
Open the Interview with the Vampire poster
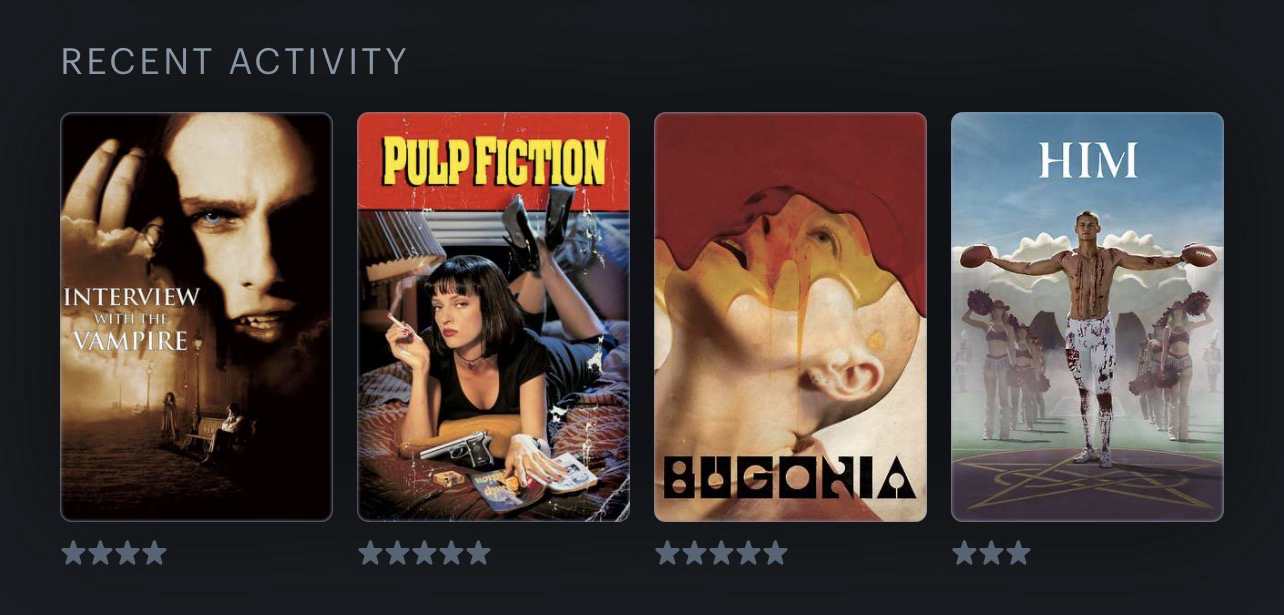[x=196, y=317]
